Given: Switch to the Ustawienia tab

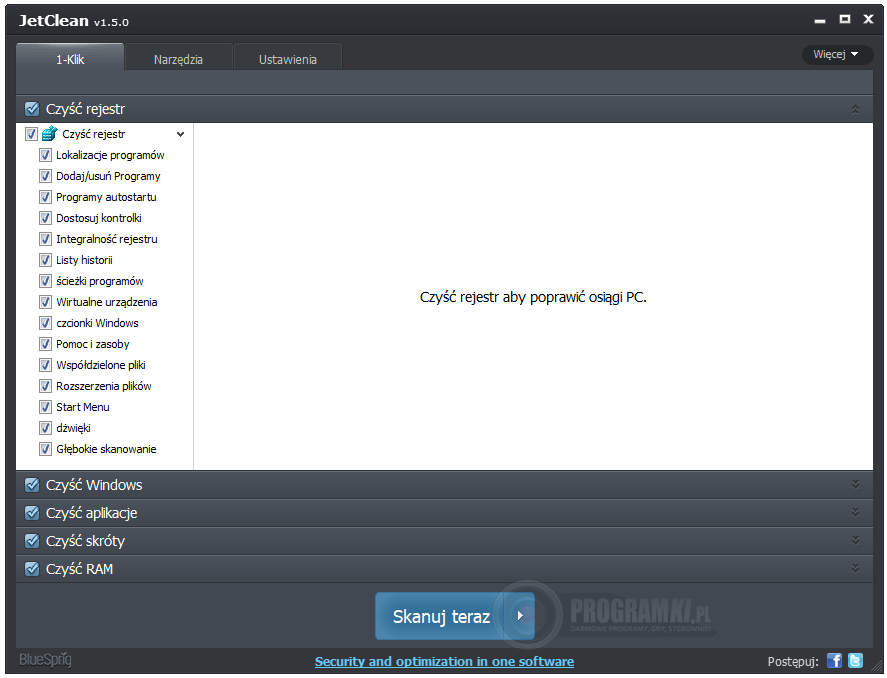Looking at the screenshot, I should click(287, 58).
